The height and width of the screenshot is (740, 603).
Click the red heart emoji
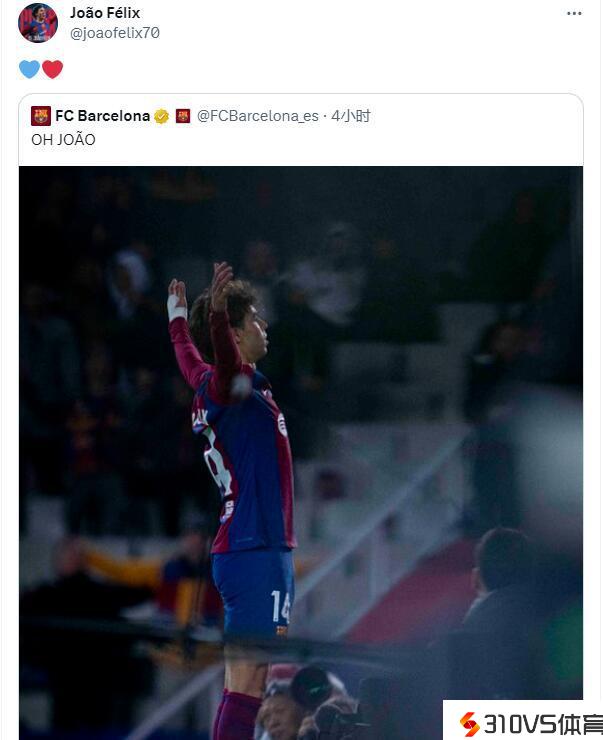point(52,69)
